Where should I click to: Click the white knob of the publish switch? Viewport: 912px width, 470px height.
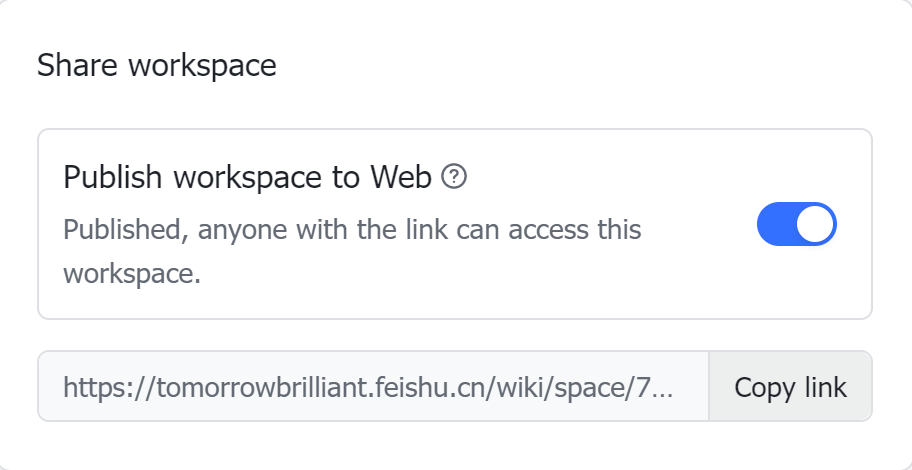pos(815,224)
